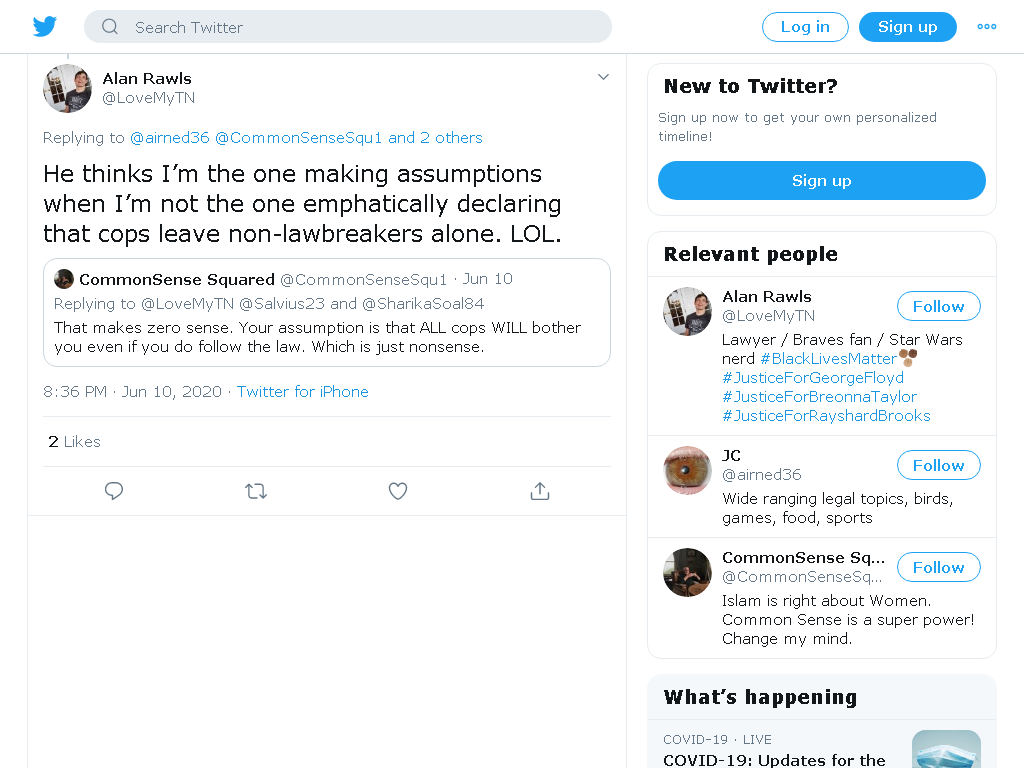This screenshot has height=768, width=1024.
Task: Share the tweet using the upload icon
Action: click(539, 491)
